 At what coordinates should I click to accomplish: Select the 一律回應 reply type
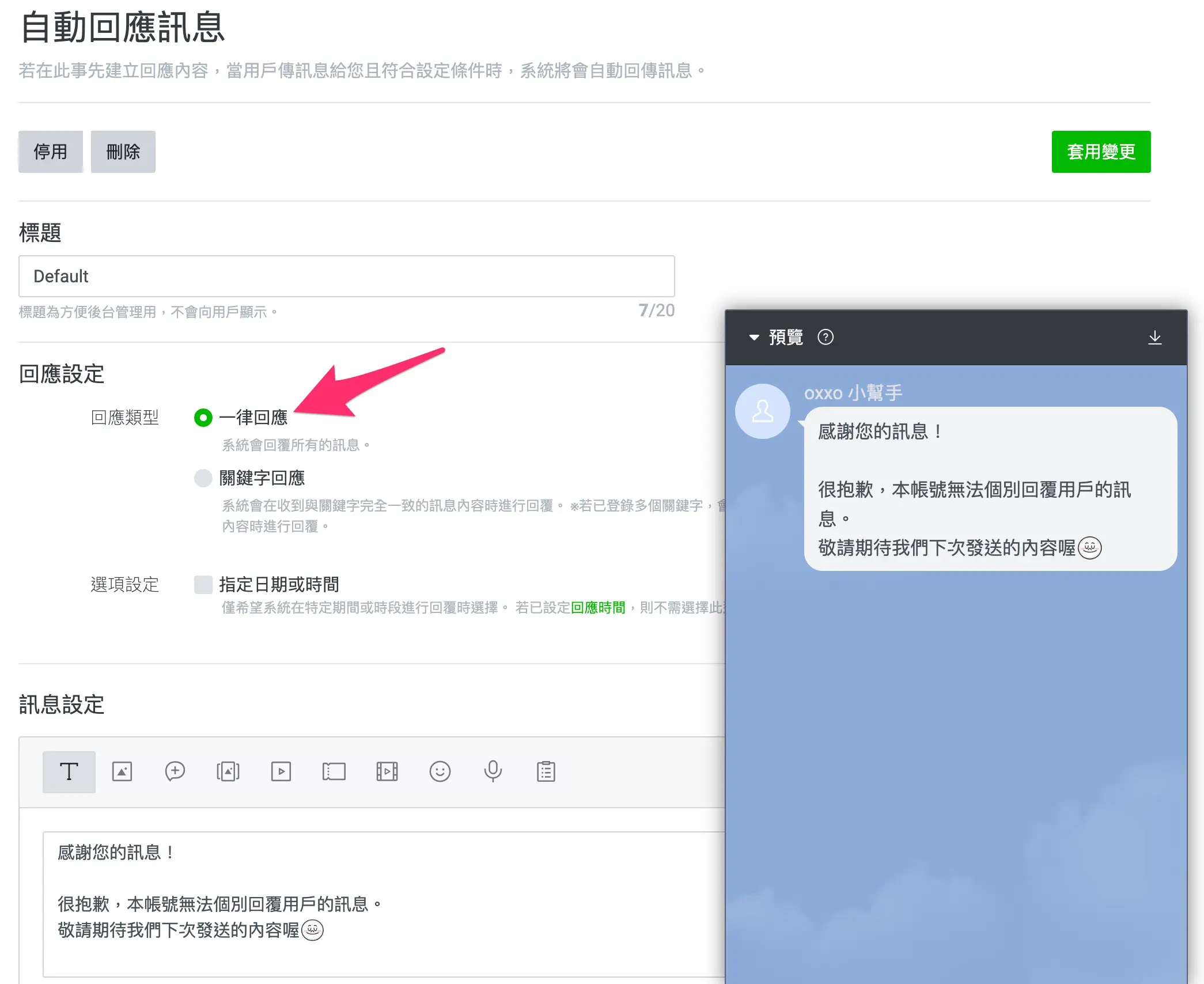(203, 418)
